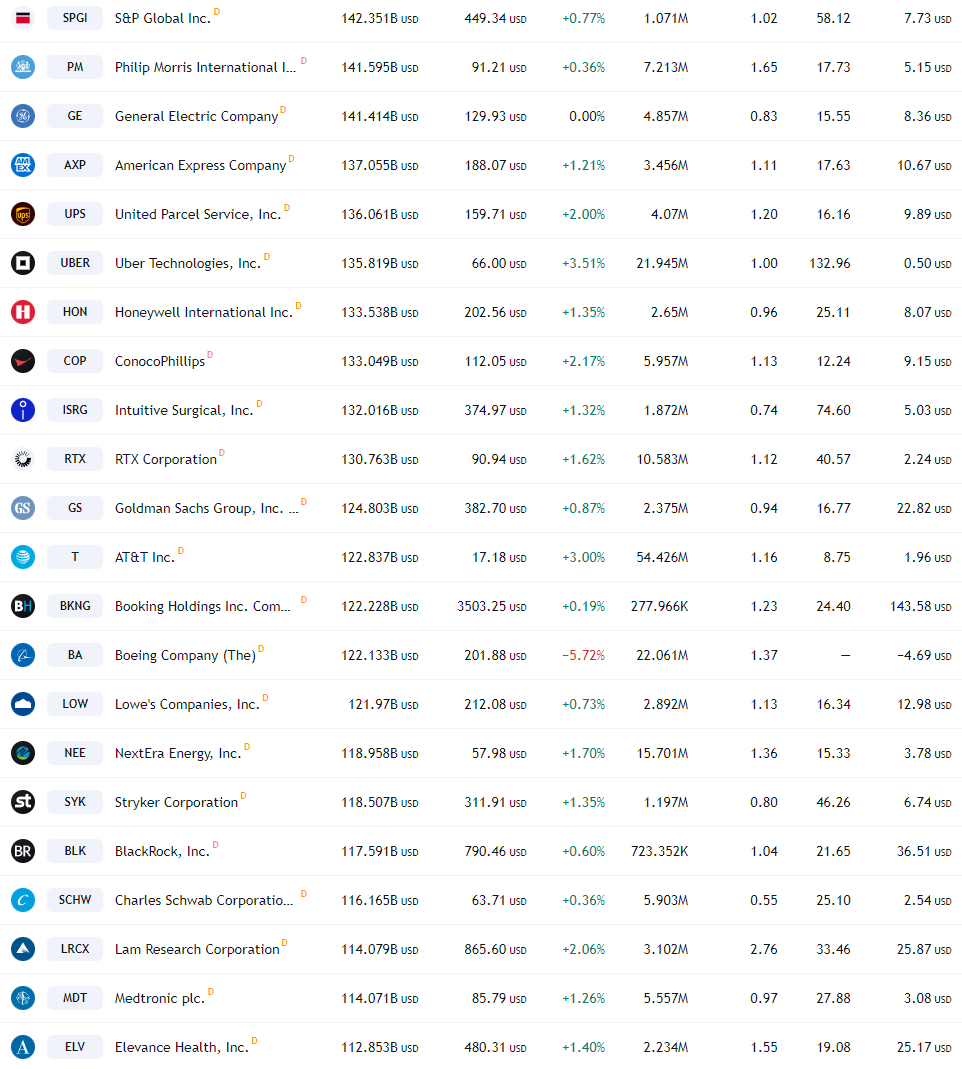Click the T ticker badge
This screenshot has width=962, height=1069.
click(x=75, y=557)
